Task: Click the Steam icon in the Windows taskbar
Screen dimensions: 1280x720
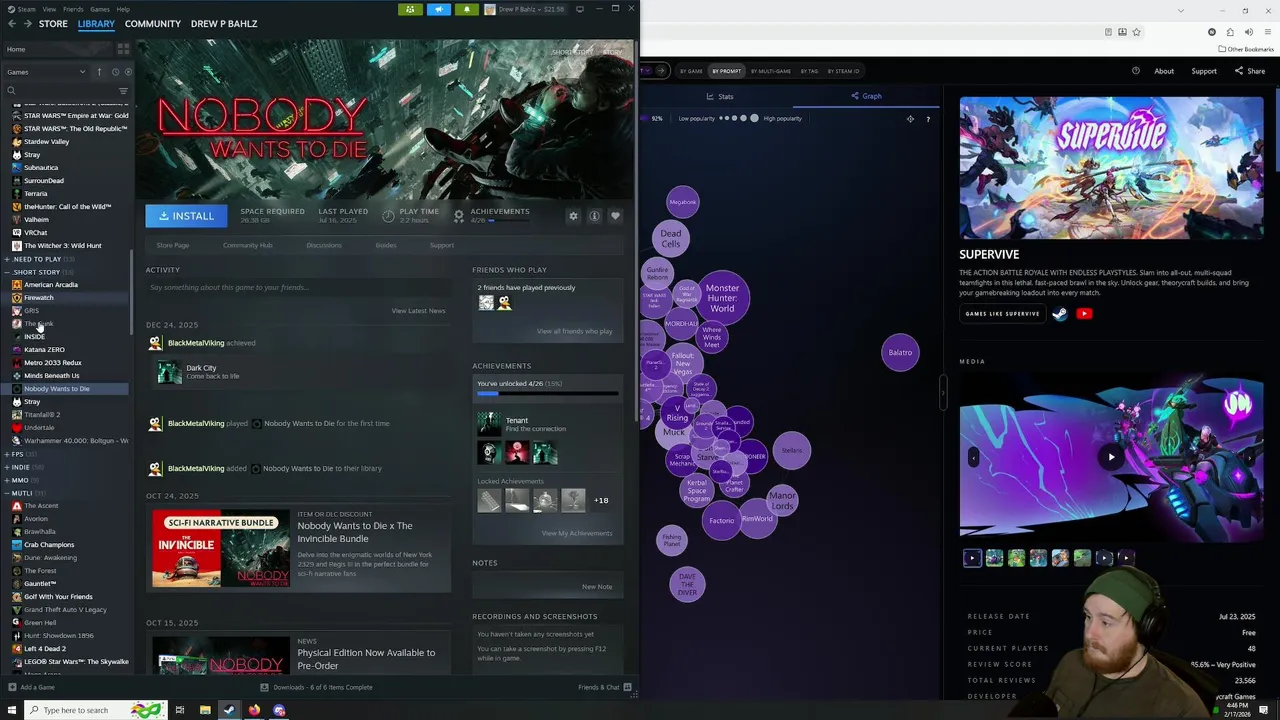Action: point(229,710)
